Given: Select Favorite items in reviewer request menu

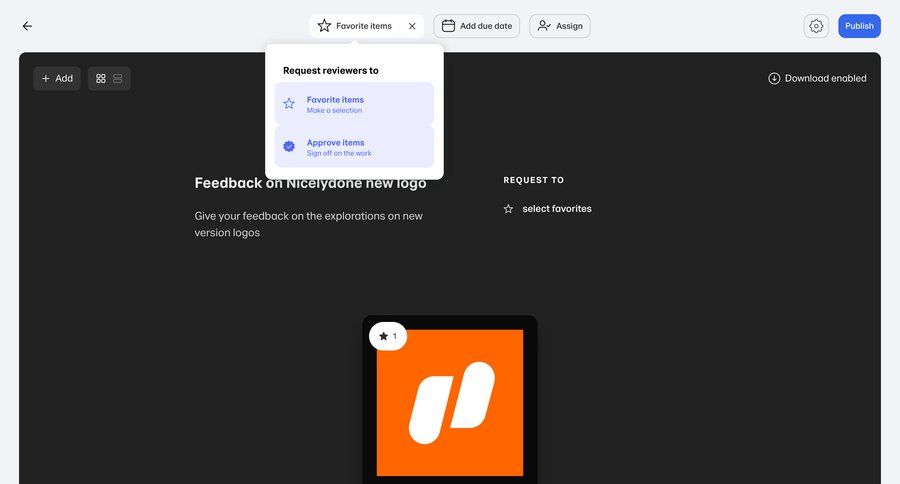Looking at the screenshot, I should [354, 104].
